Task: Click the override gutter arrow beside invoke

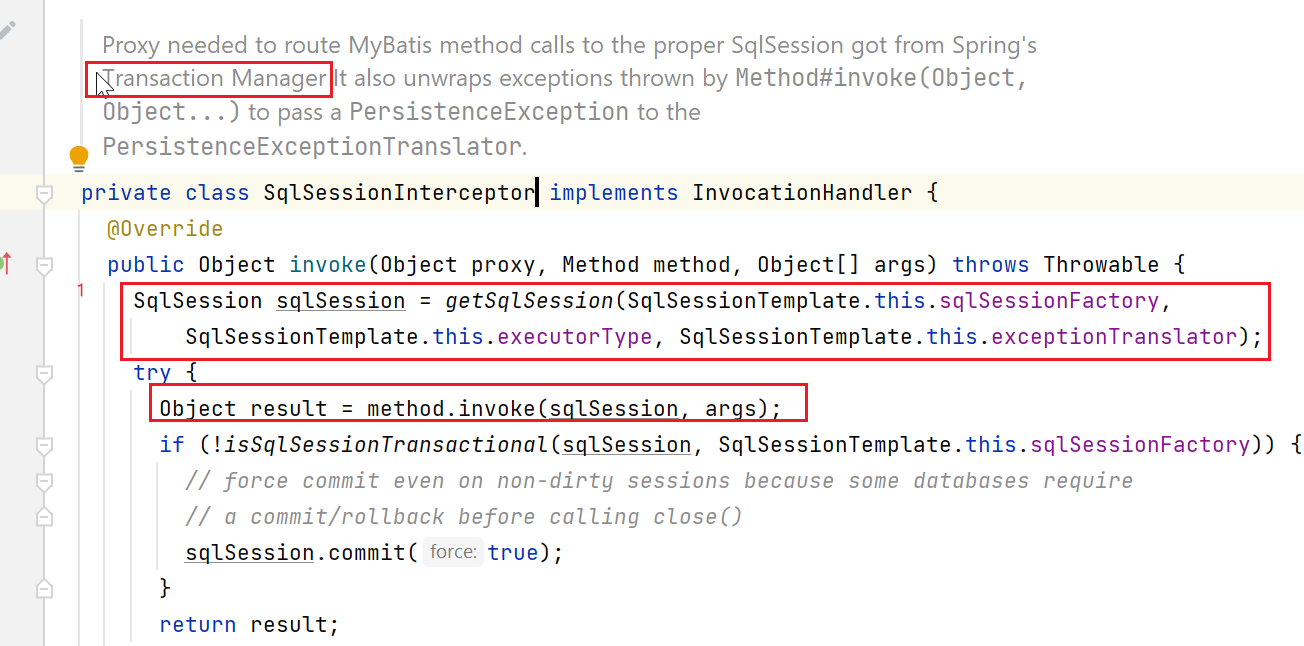Action: [6, 264]
